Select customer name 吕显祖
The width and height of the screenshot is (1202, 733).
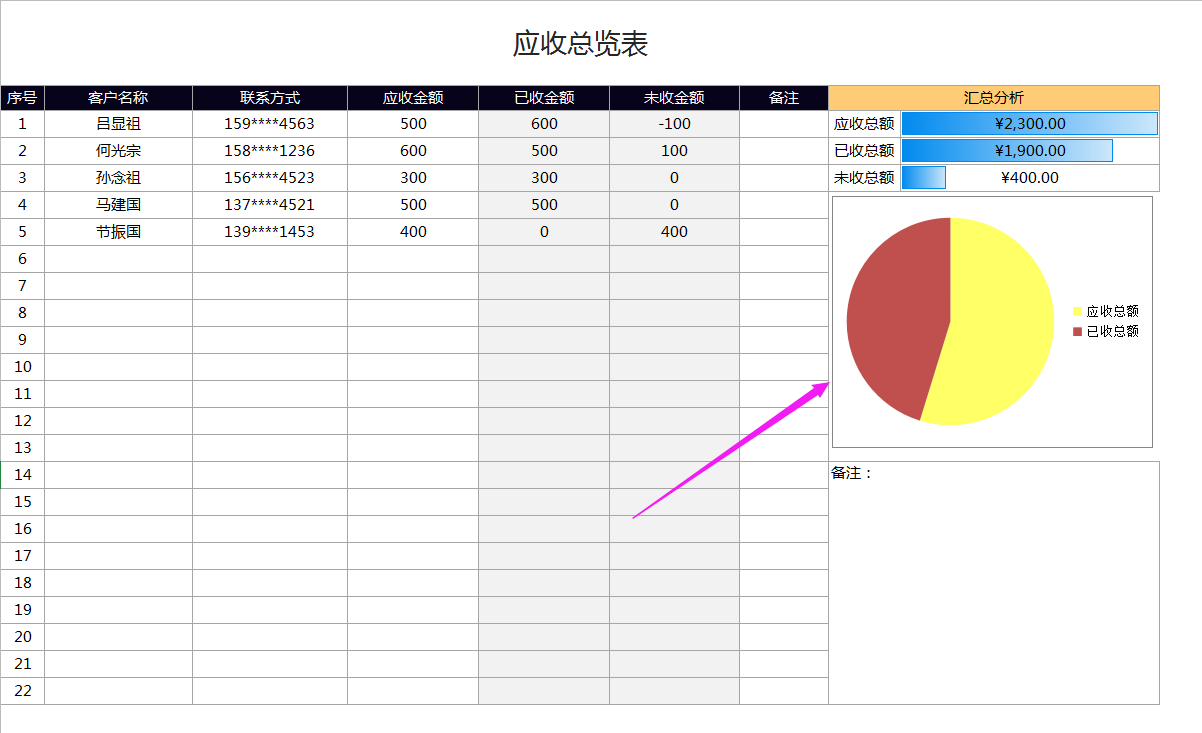point(118,123)
